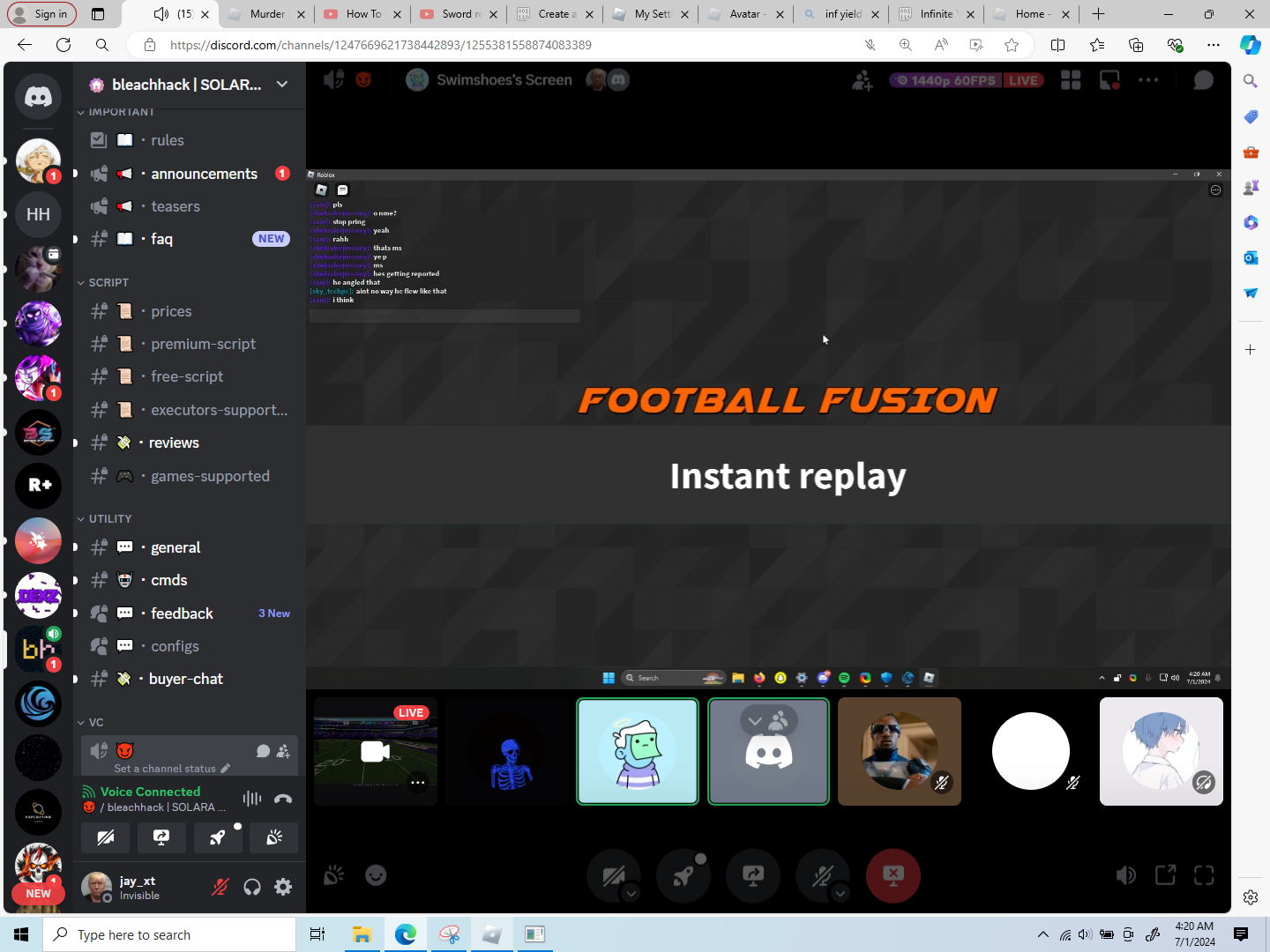Toggle noise suppression in Voice Connected panel

point(252,799)
